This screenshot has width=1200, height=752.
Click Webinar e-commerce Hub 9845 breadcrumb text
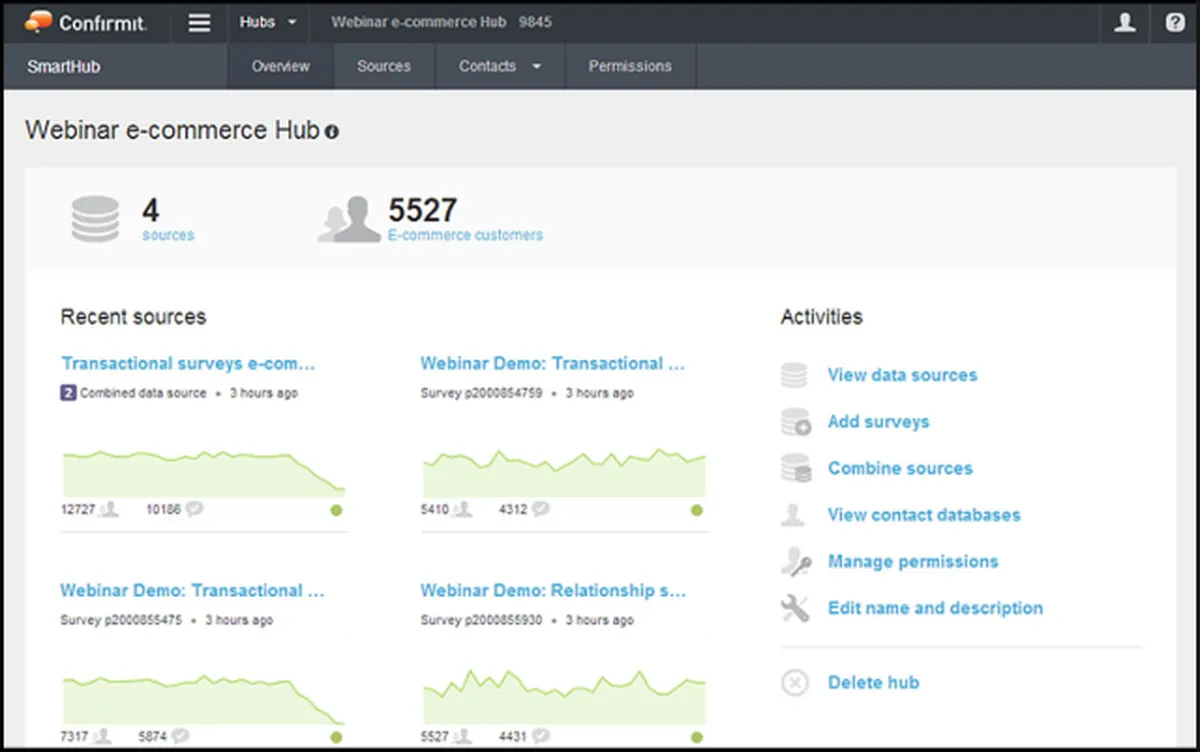coord(441,22)
